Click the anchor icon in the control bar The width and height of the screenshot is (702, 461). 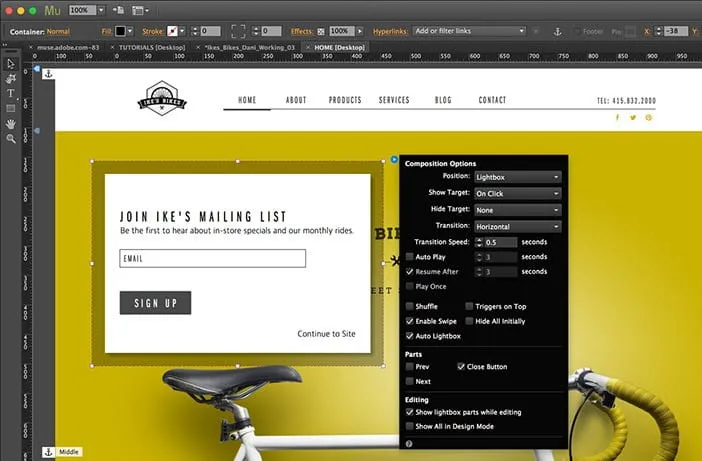pos(557,31)
